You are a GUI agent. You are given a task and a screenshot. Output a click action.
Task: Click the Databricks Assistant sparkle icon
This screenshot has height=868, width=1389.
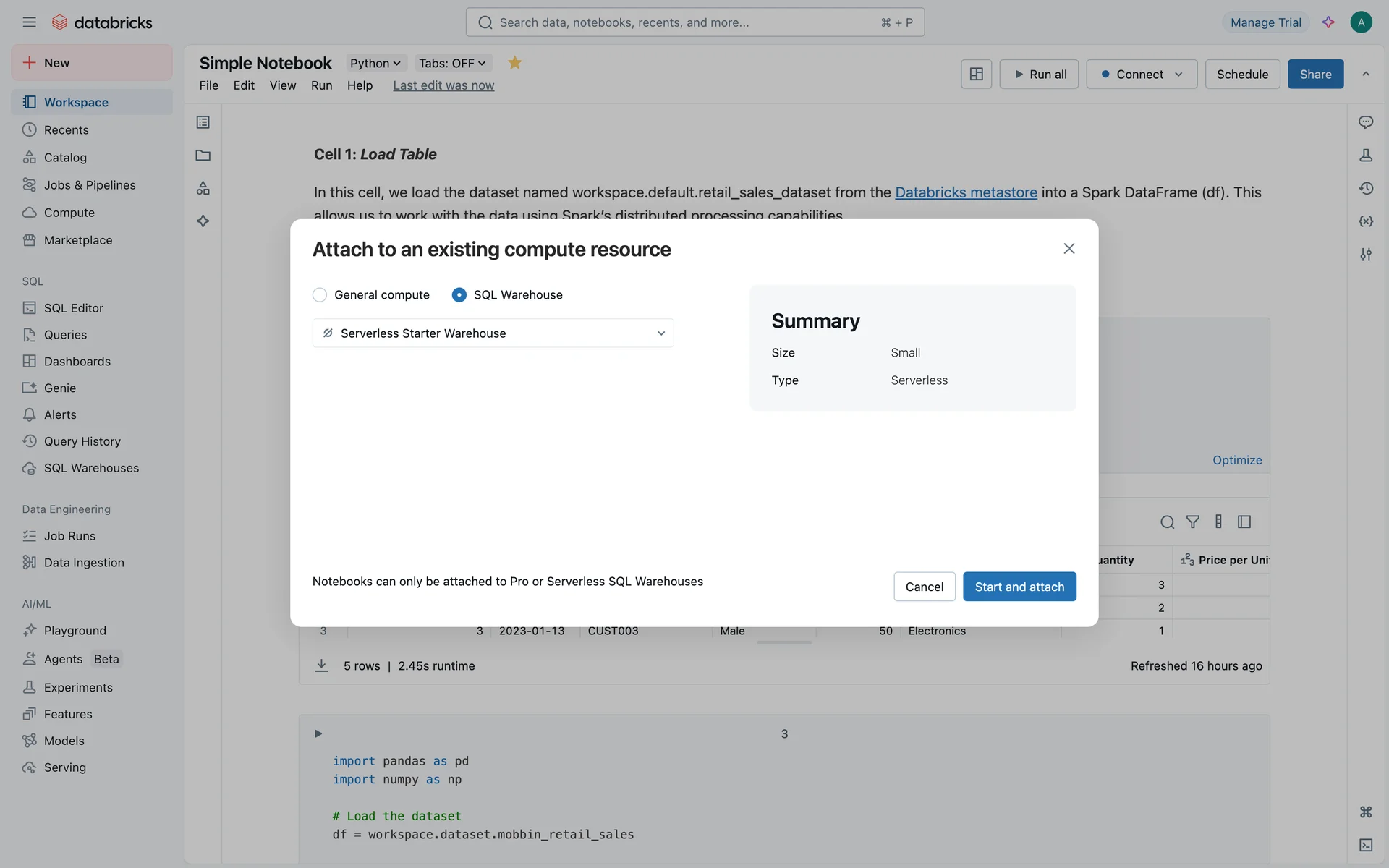[1328, 22]
